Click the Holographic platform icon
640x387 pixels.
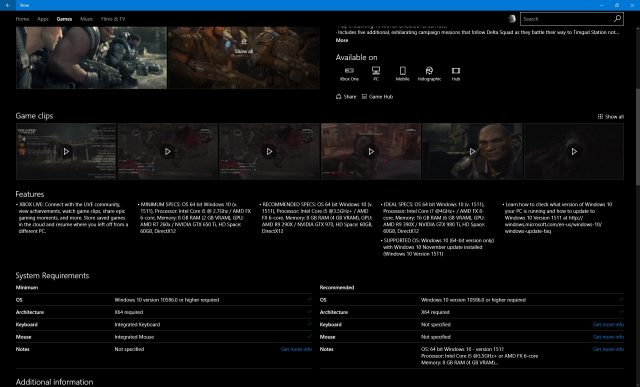tap(429, 74)
